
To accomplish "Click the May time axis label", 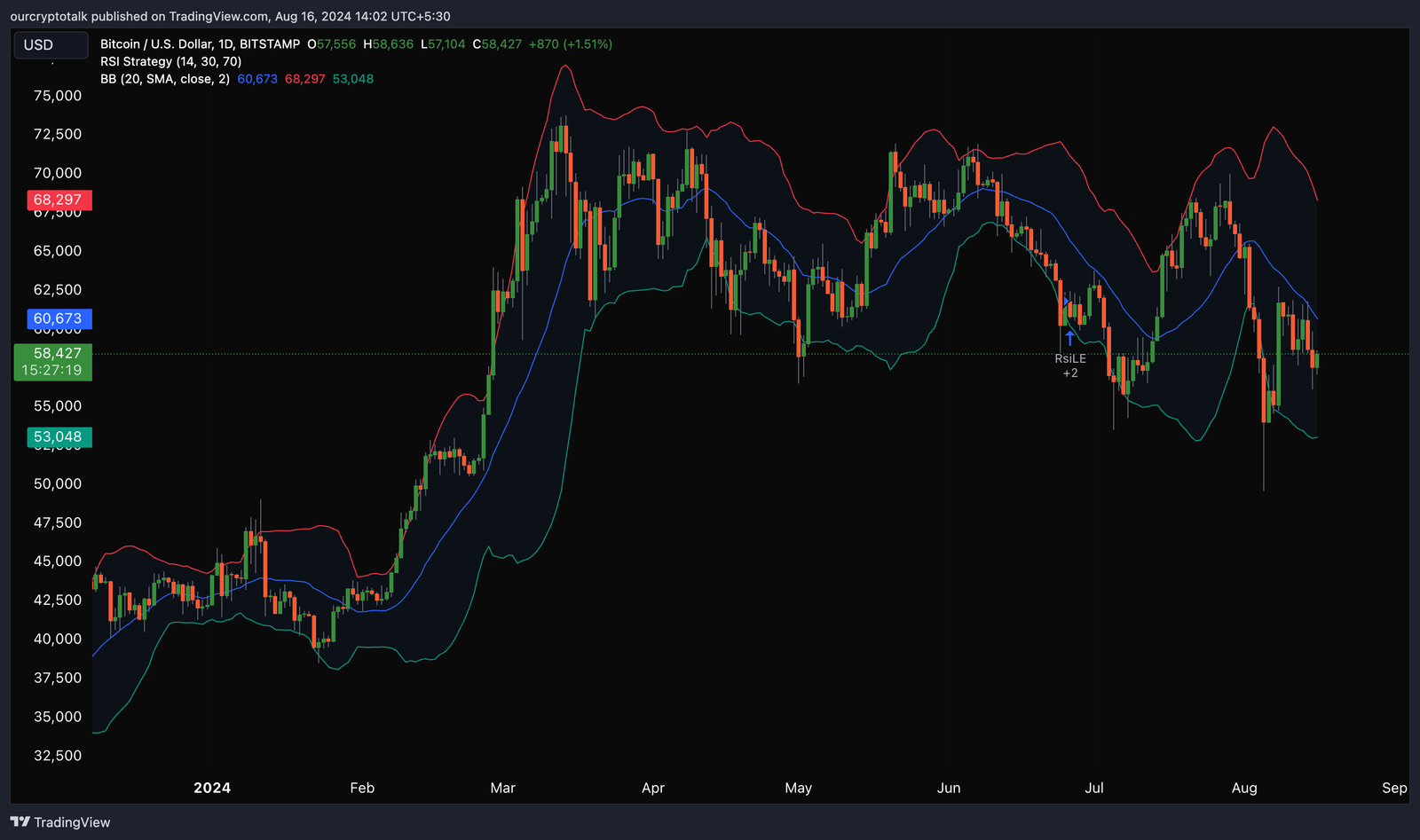I will point(799,788).
